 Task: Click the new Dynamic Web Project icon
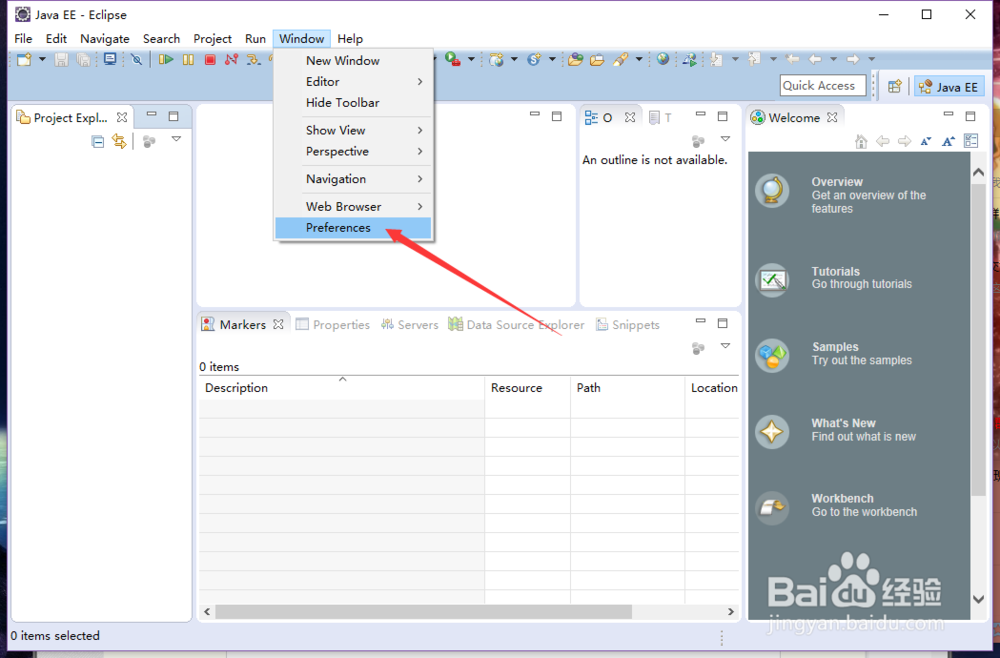point(496,59)
